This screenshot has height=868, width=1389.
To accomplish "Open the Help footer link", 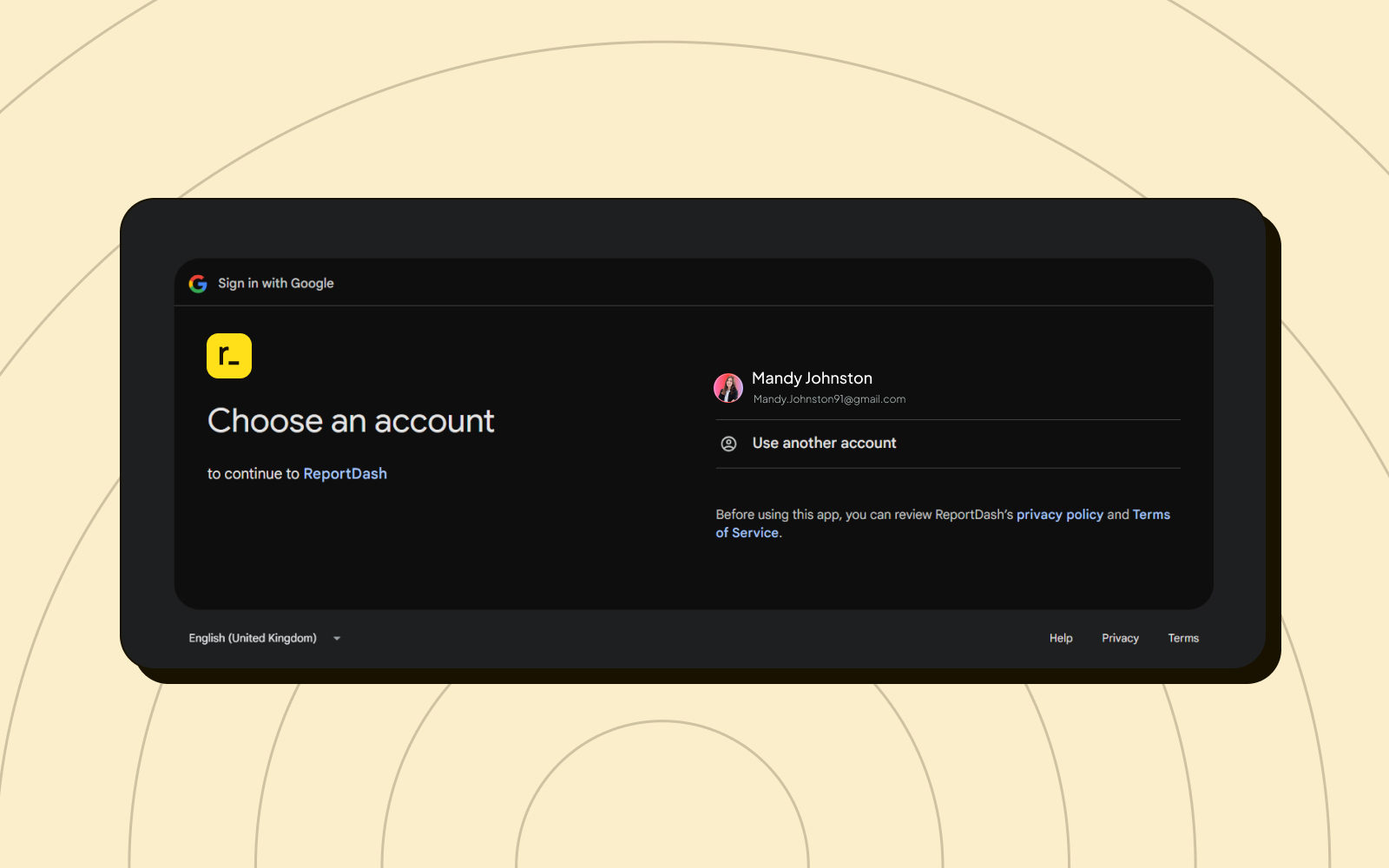I will point(1061,638).
